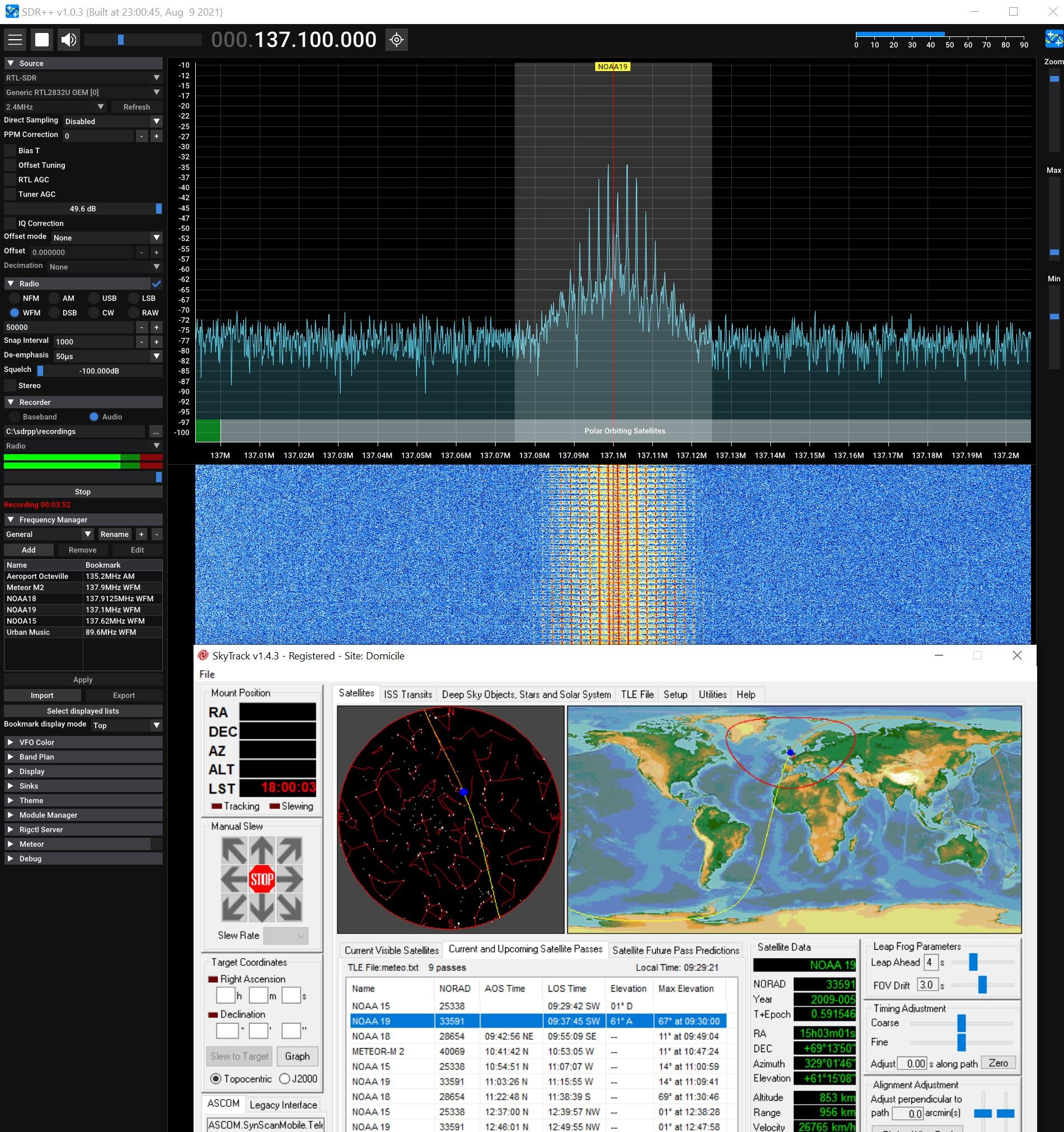The image size is (1064, 1132).
Task: Slew left with the left arrow
Action: tap(233, 880)
